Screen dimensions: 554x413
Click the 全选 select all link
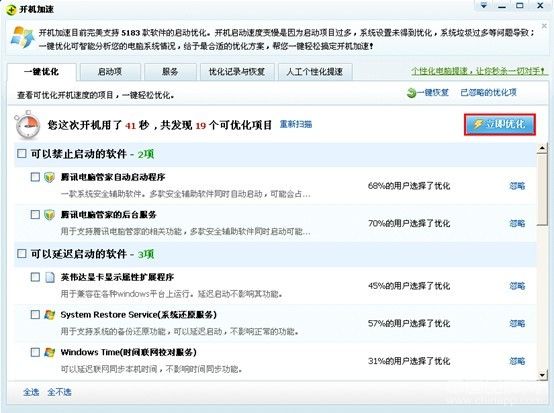(31, 392)
